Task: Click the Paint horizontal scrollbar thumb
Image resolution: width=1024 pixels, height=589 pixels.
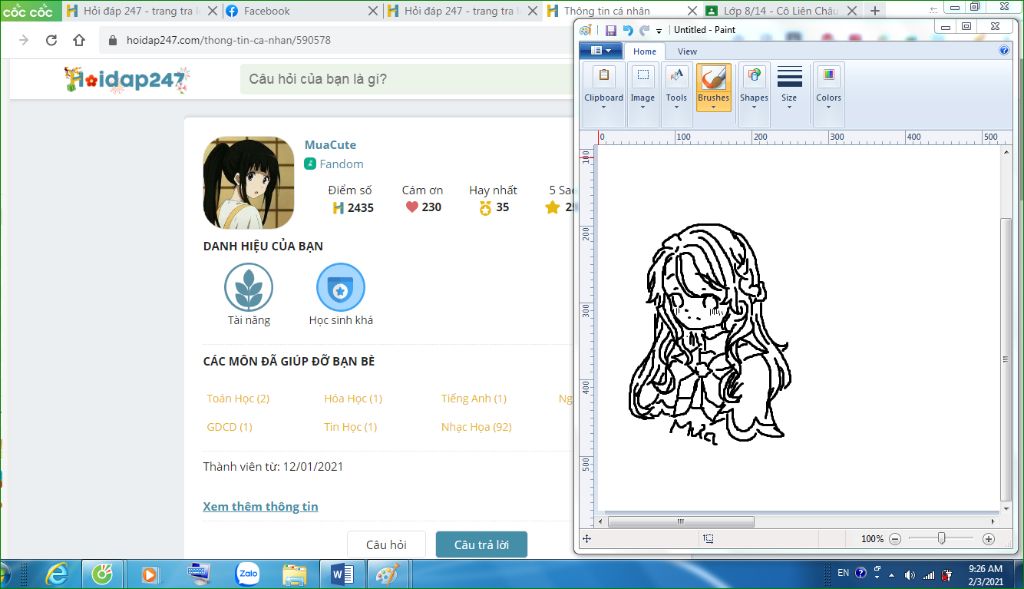Action: 681,521
